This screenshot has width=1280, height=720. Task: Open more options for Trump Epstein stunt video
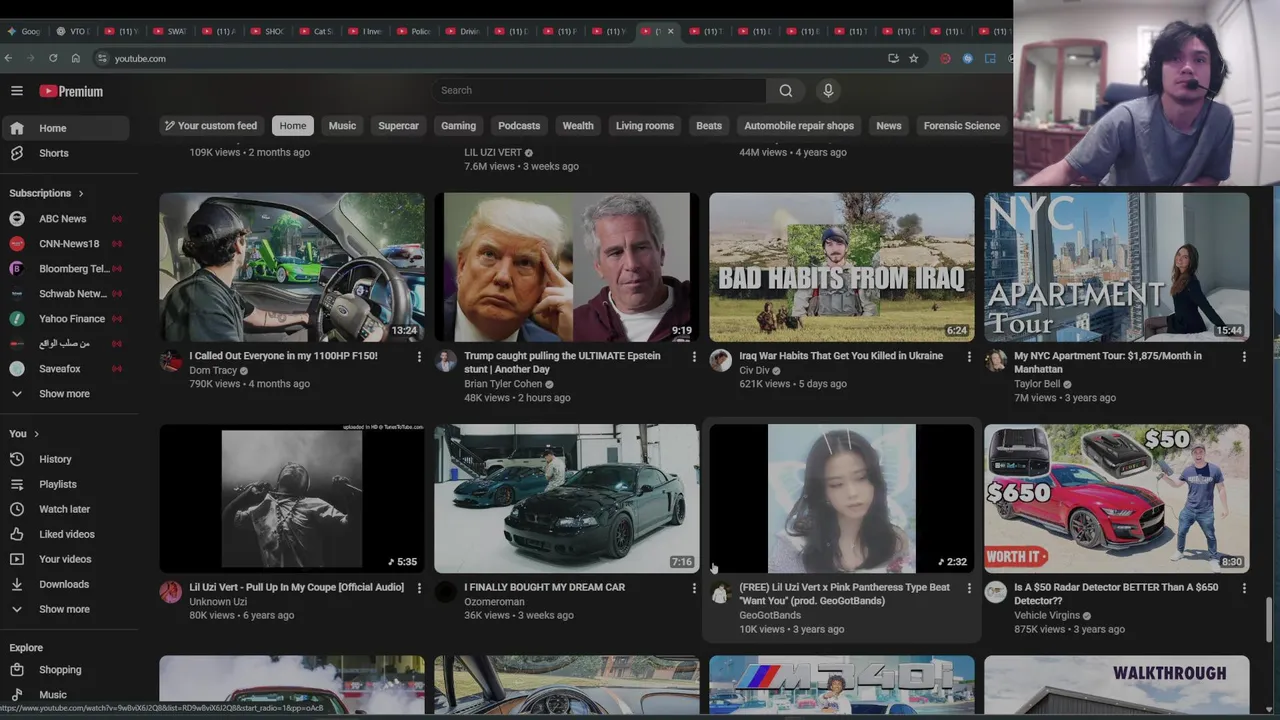tap(694, 356)
